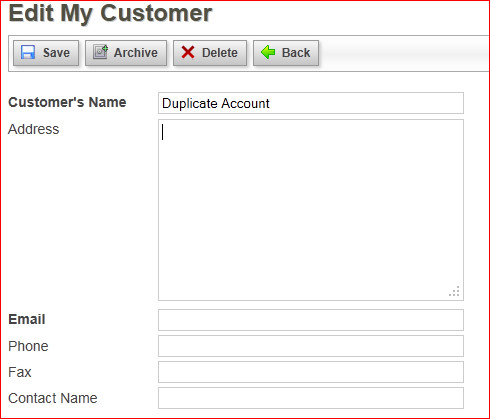Grab the Address box resize grip
This screenshot has height=419, width=490.
[x=454, y=291]
